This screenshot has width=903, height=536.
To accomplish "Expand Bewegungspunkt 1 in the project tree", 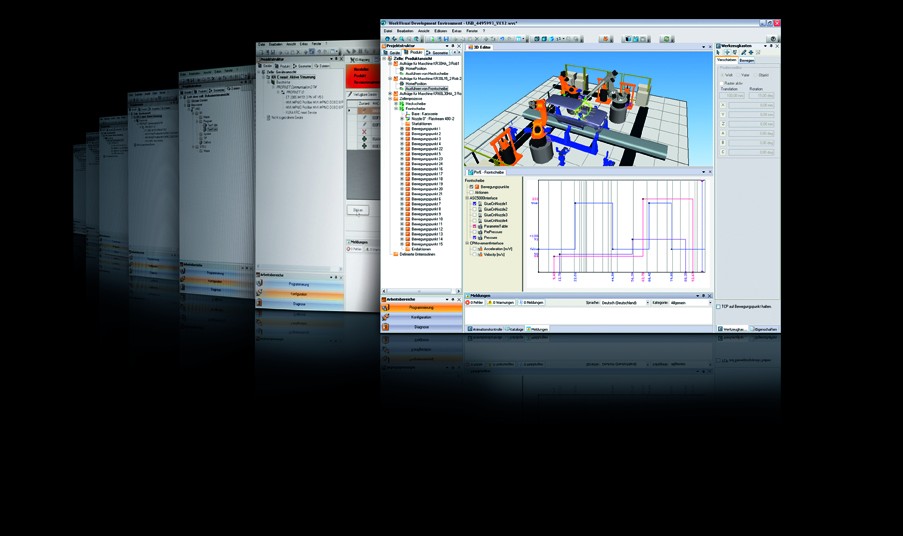I will tap(402, 128).
